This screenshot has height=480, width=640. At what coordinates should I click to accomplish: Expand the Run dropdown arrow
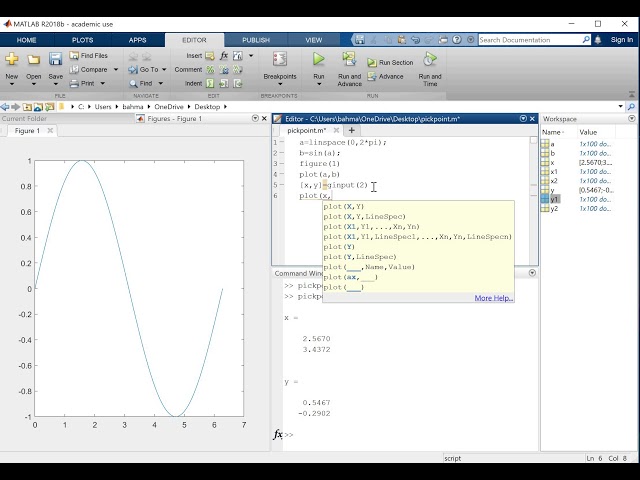coord(319,84)
